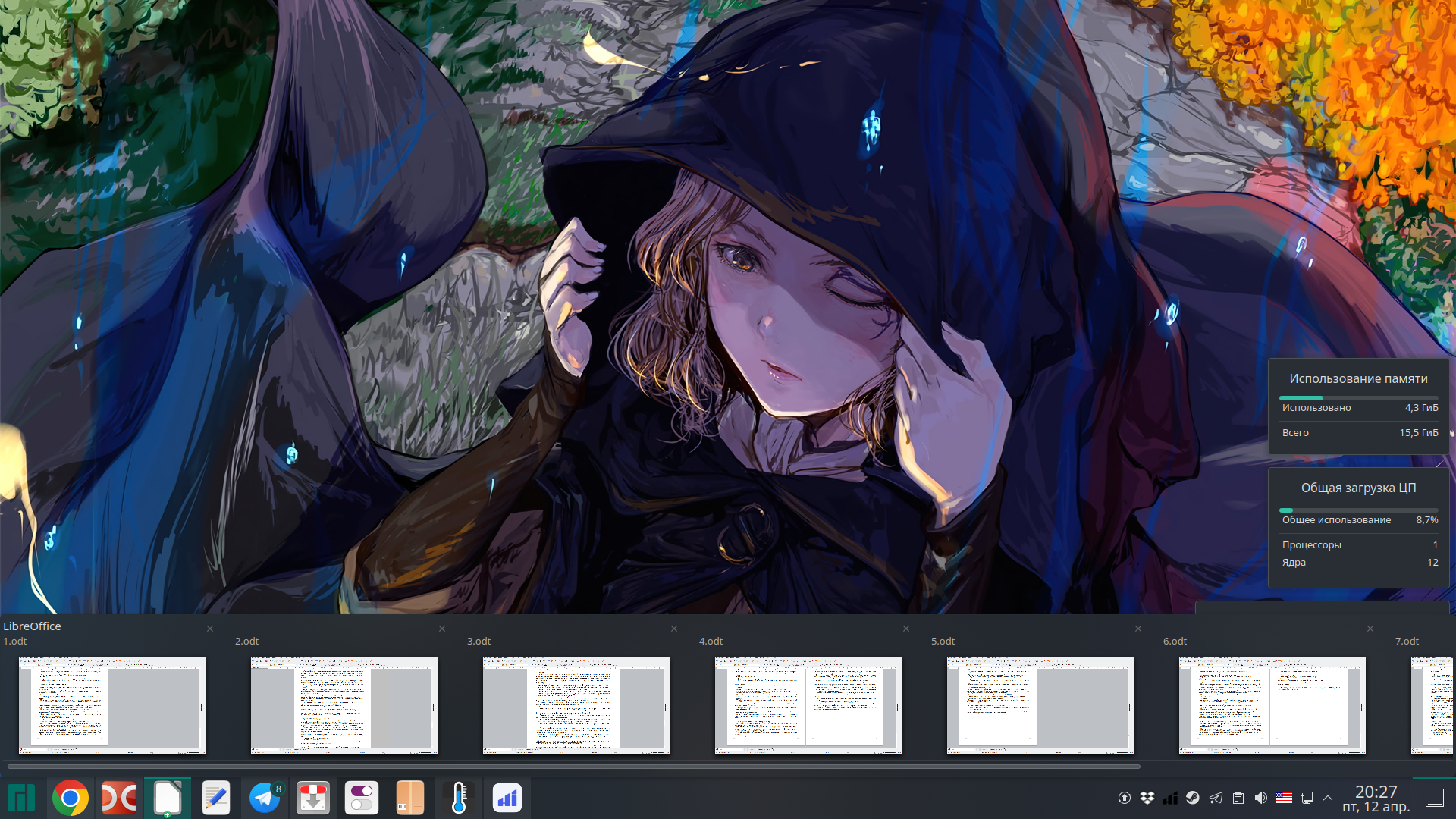1456x819 pixels.
Task: Open the clock showing 20:27
Action: 1376,798
